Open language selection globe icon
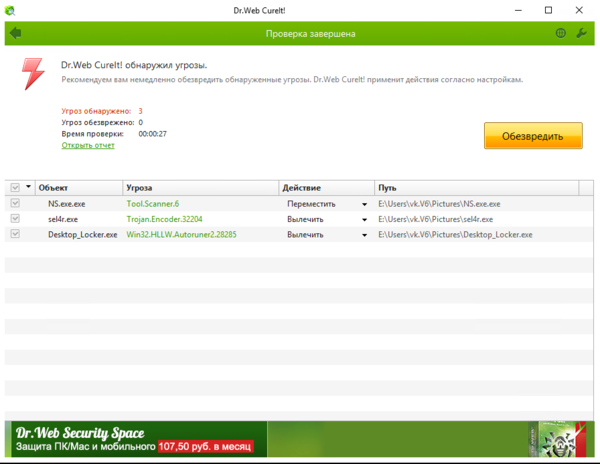The width and height of the screenshot is (600, 464). pos(561,33)
